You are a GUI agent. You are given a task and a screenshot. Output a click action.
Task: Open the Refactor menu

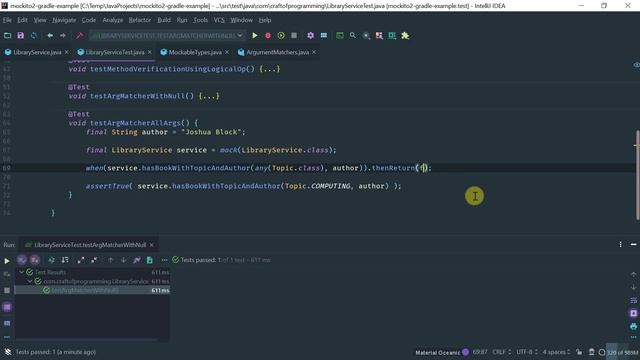point(140,20)
